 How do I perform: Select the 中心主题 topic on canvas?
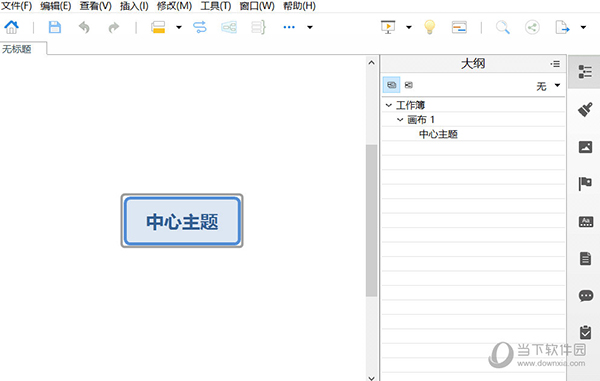point(182,221)
